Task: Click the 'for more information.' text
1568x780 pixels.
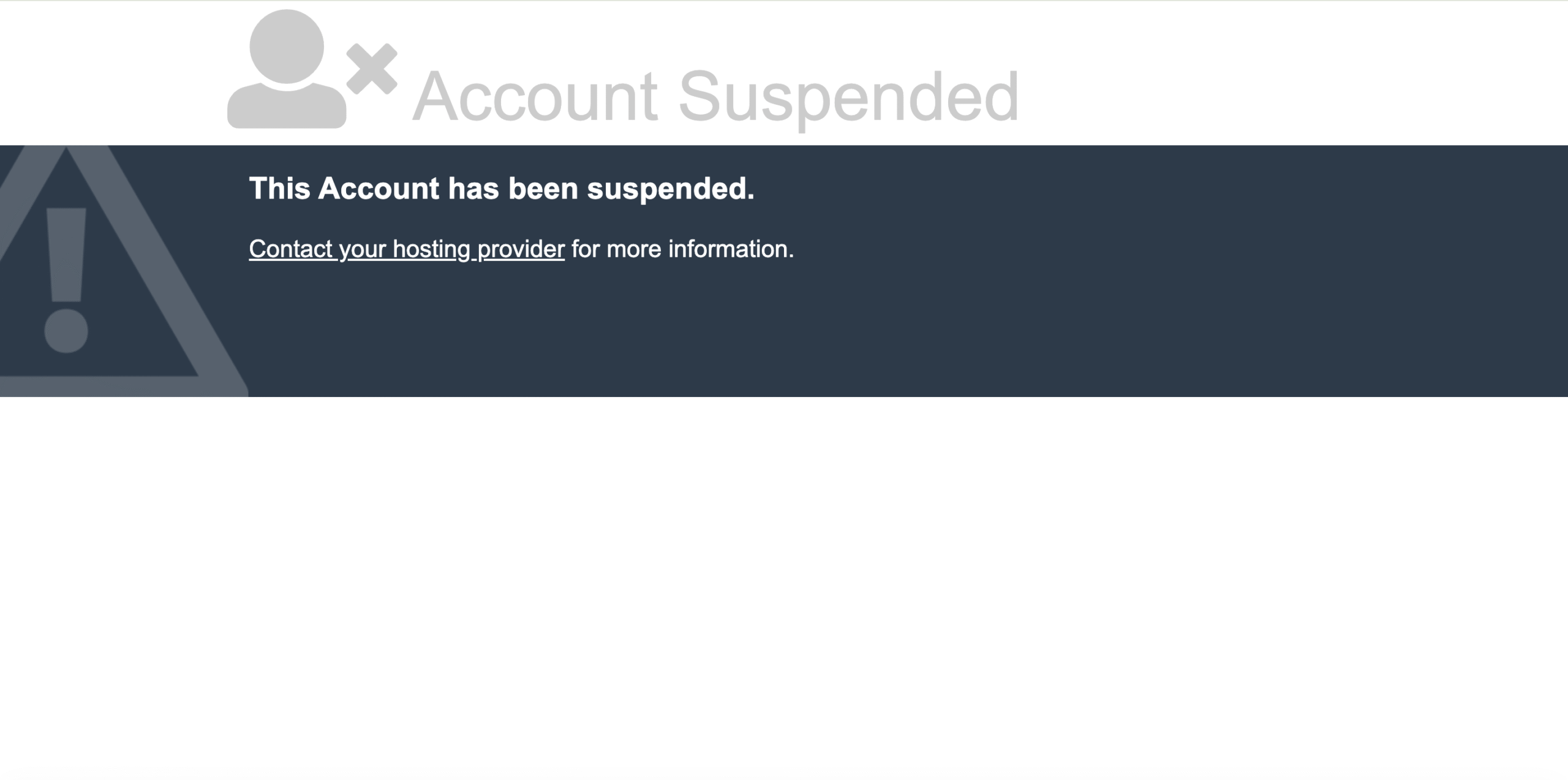Action: point(682,249)
